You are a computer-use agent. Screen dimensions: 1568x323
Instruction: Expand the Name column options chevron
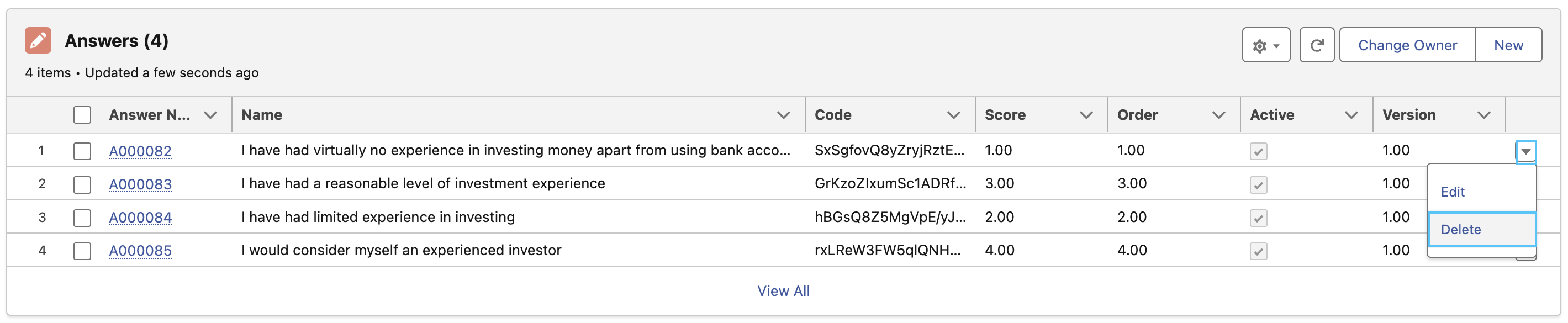[783, 115]
